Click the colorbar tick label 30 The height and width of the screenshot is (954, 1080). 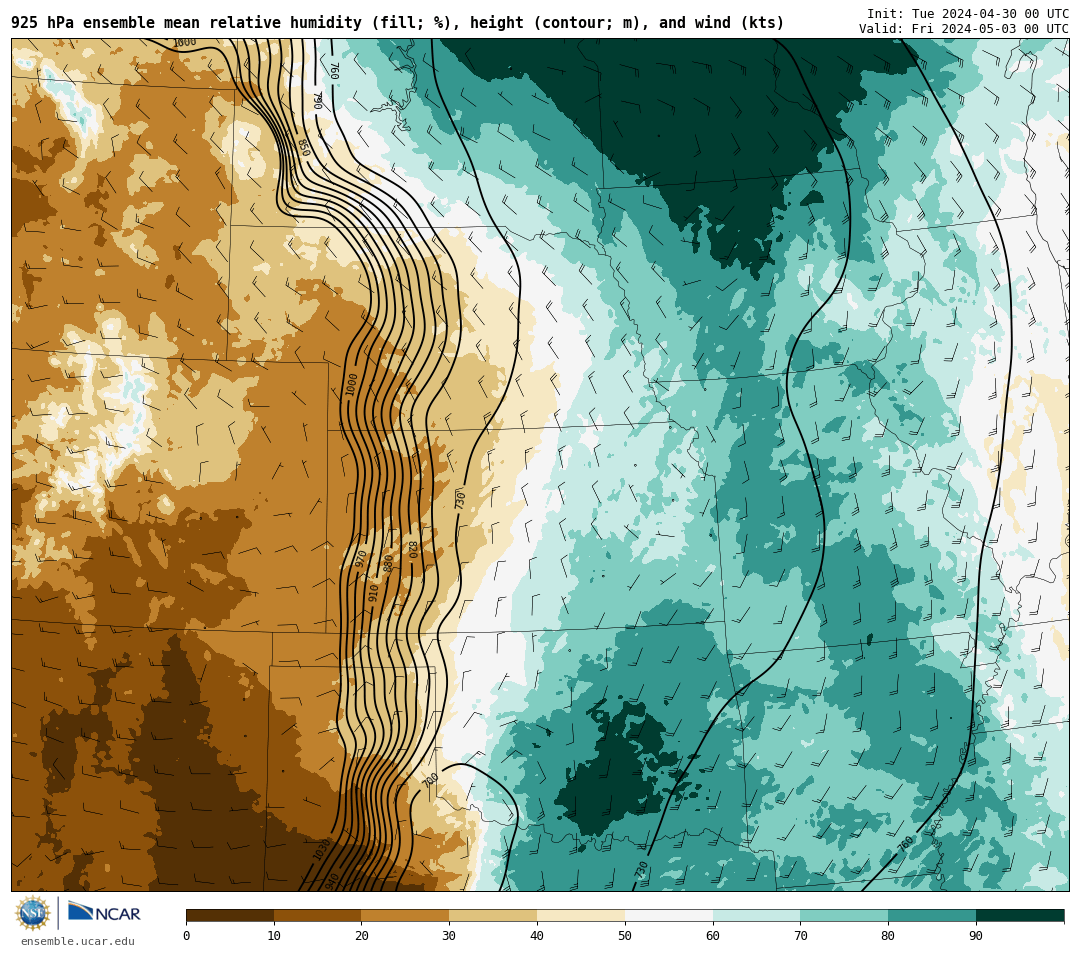coord(449,935)
